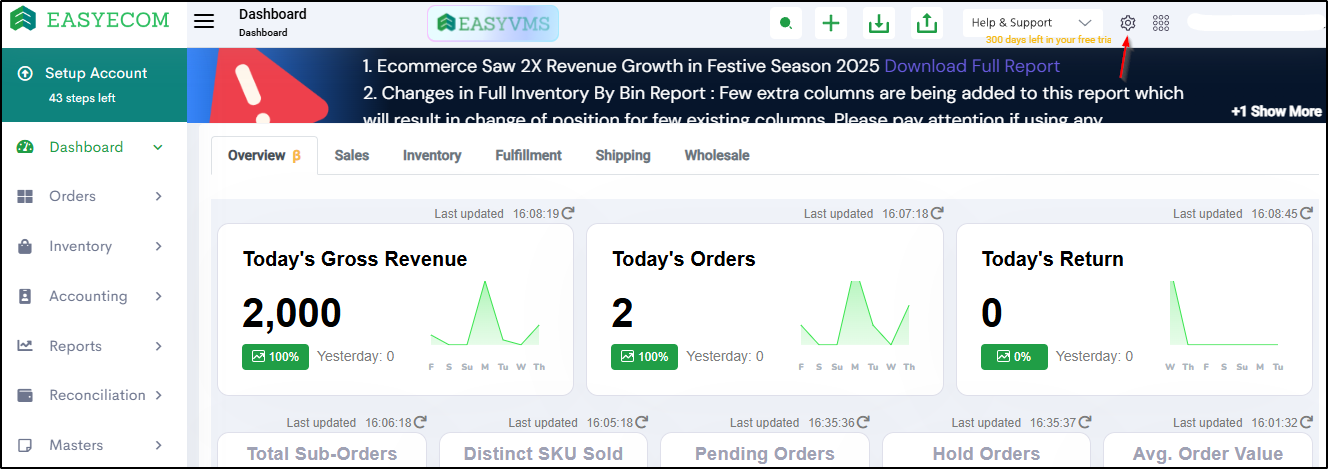Image resolution: width=1328 pixels, height=469 pixels.
Task: Click +1 Show More announcements
Action: click(x=1275, y=111)
